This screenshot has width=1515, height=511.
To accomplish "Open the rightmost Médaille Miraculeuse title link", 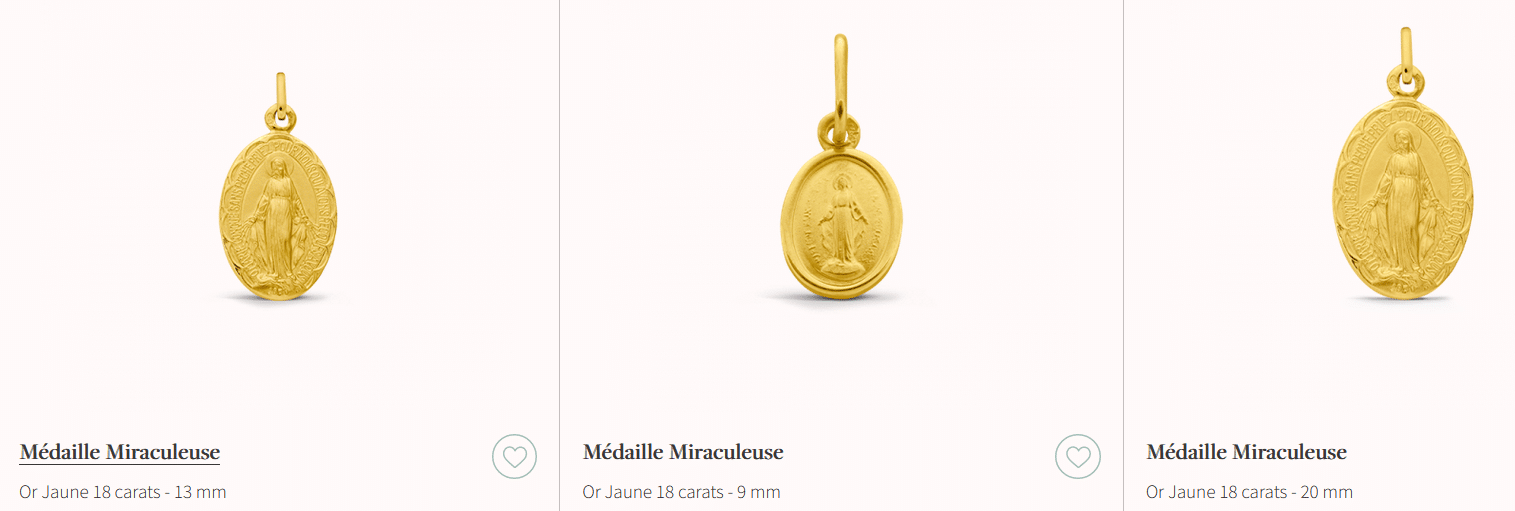I will point(1246,452).
